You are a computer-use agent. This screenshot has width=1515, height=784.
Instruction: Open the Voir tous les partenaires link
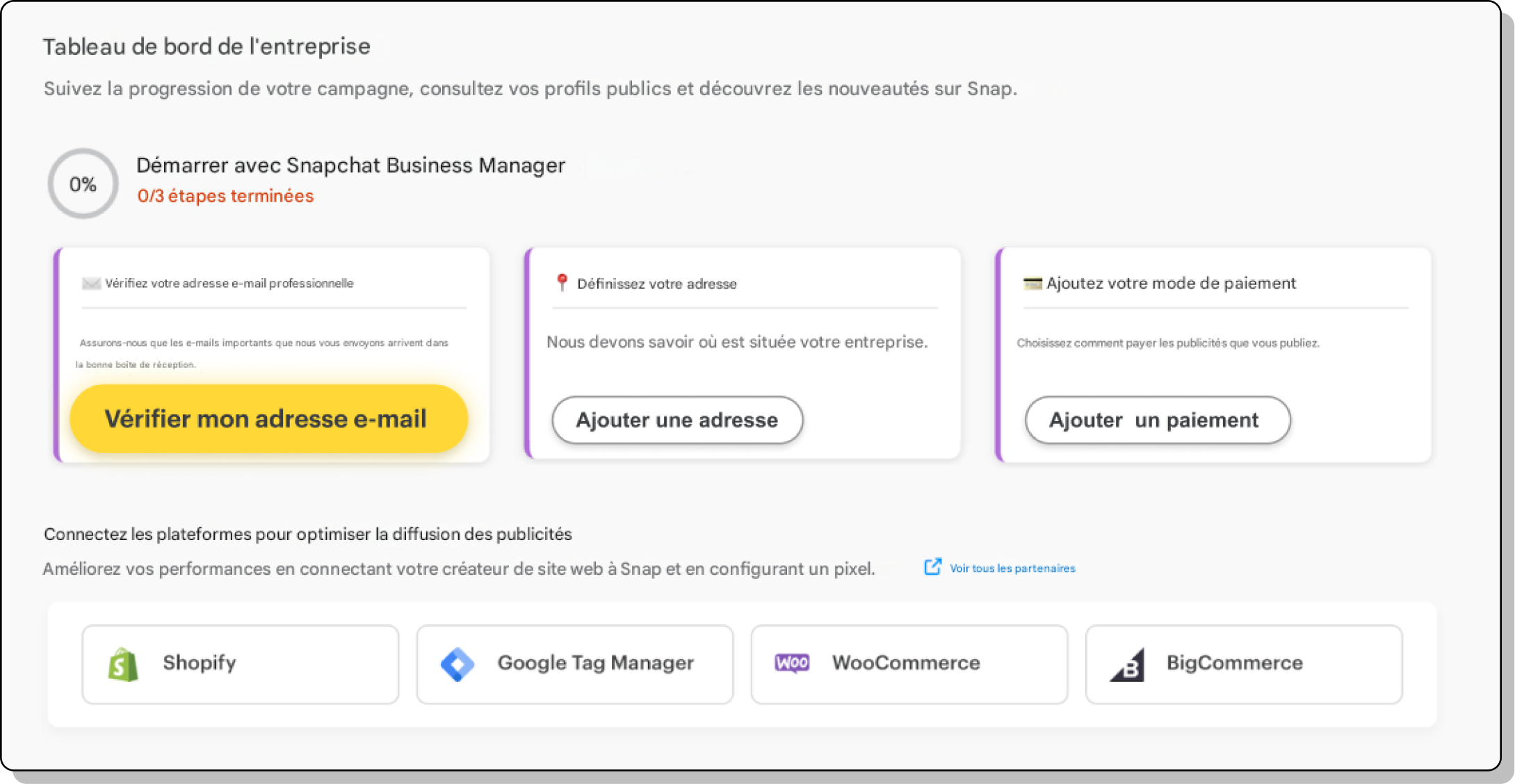(1012, 568)
